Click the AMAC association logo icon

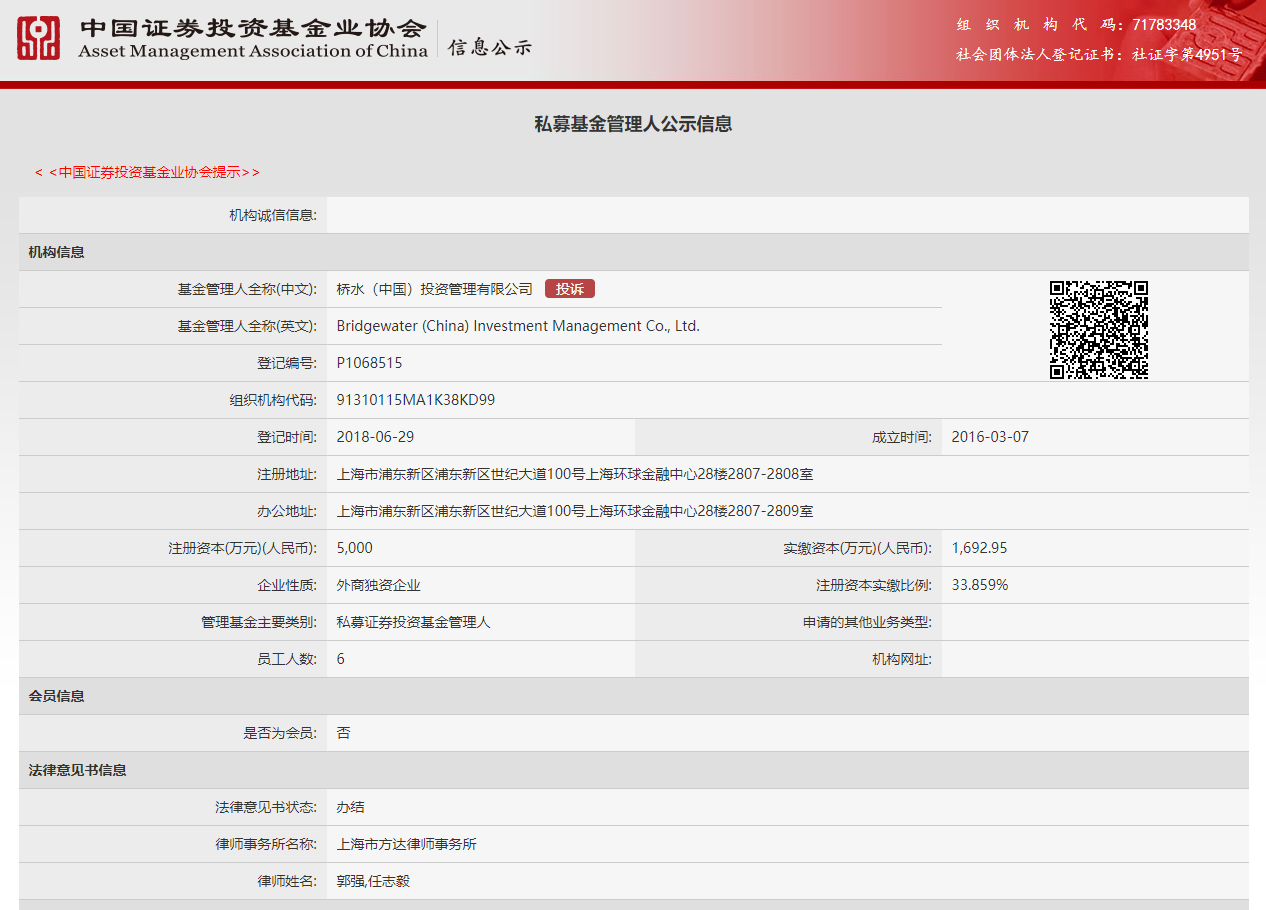[x=36, y=40]
